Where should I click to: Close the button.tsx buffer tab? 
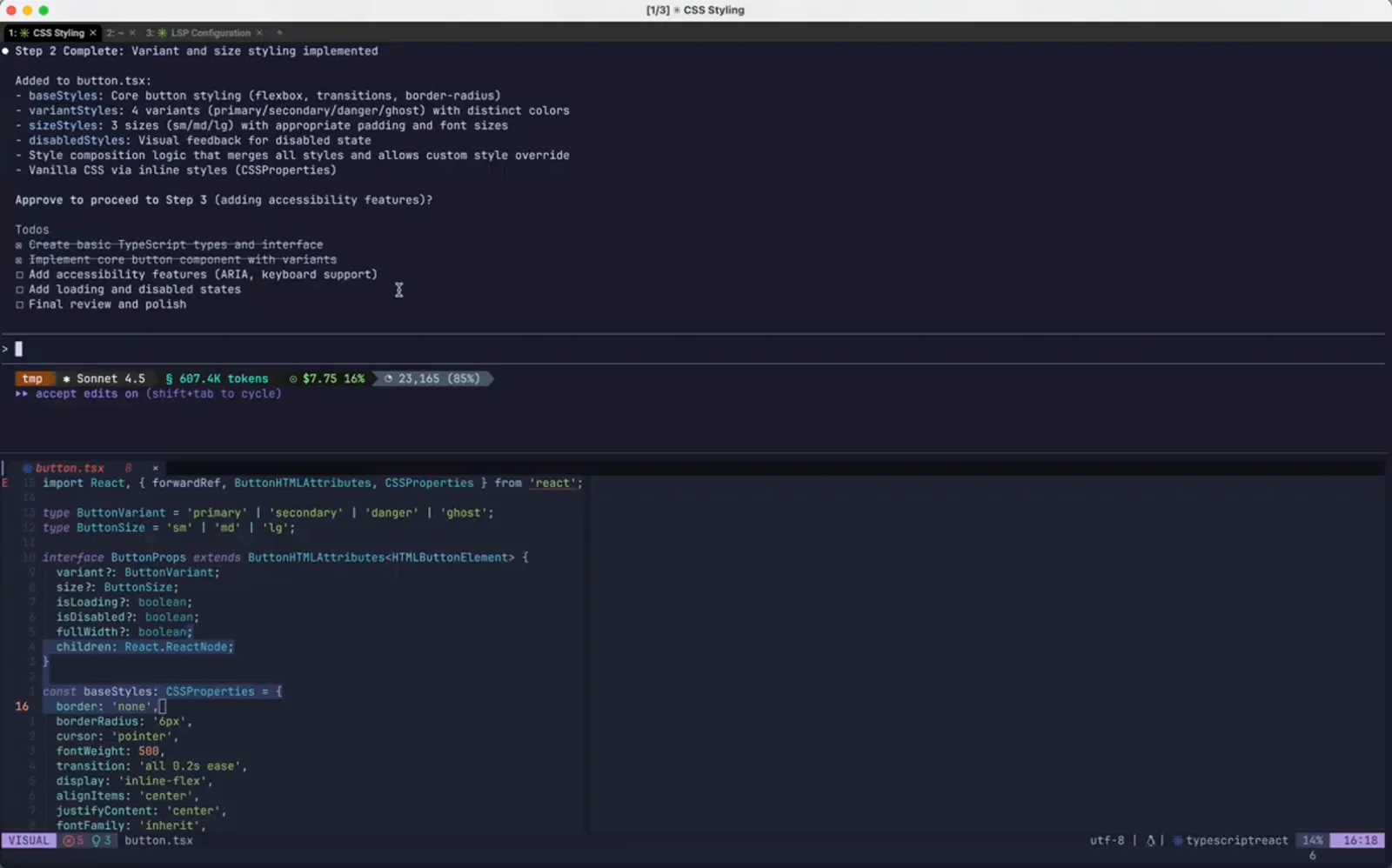[156, 468]
